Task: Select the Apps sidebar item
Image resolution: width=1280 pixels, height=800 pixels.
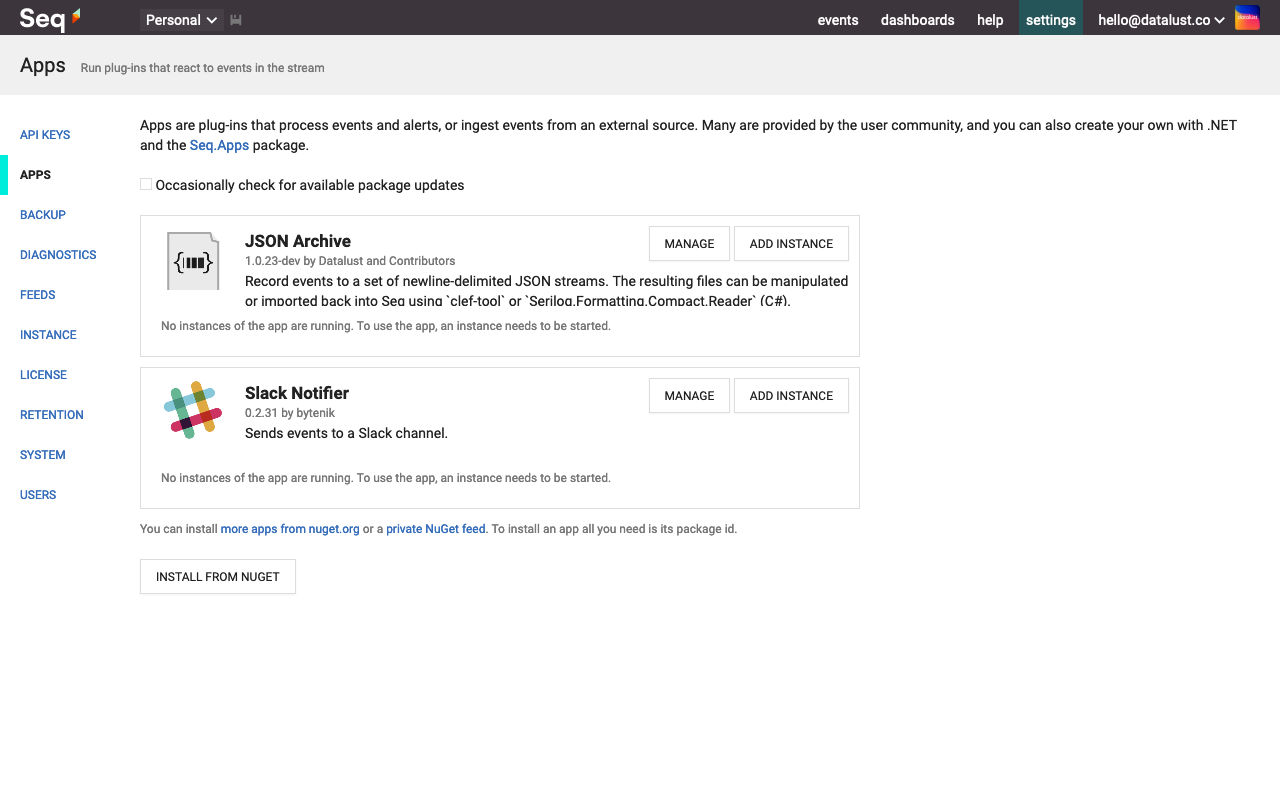Action: point(35,175)
